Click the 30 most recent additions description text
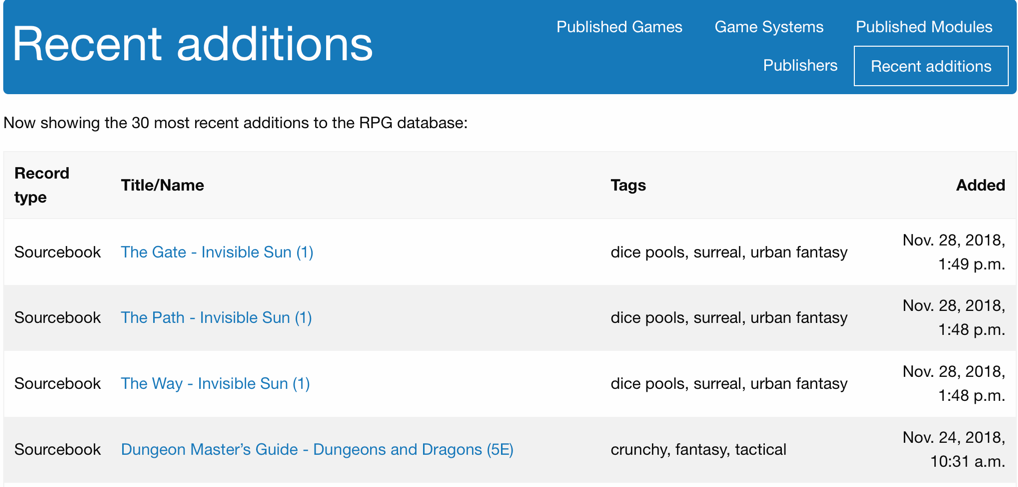 coord(236,123)
